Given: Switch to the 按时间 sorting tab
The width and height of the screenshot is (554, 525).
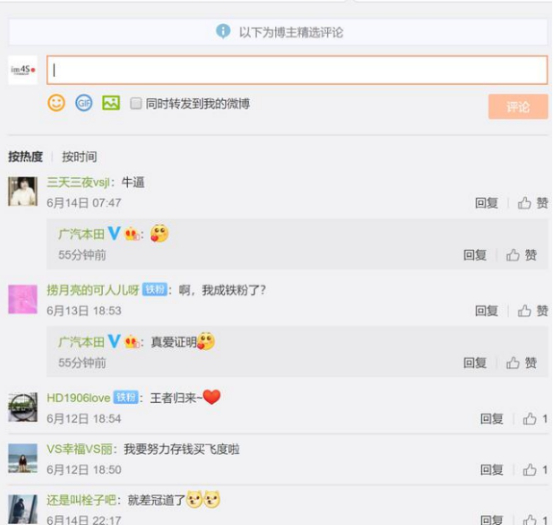Looking at the screenshot, I should 79,157.
